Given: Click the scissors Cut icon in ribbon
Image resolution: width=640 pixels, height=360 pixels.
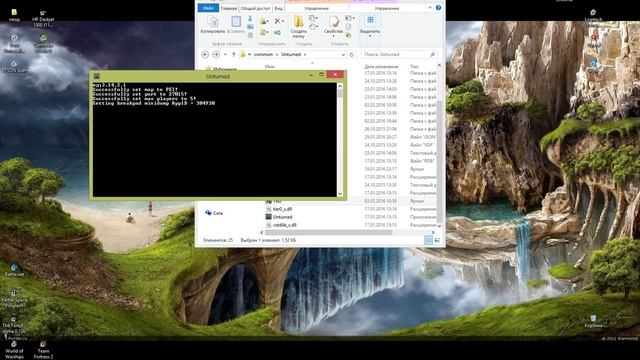Looking at the screenshot, I should pos(250,19).
